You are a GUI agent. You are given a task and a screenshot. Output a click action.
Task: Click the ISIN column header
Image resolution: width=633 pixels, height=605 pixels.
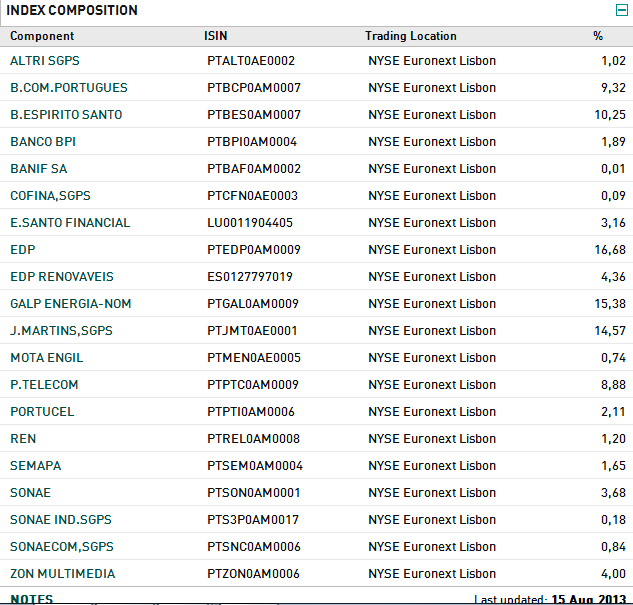(216, 36)
